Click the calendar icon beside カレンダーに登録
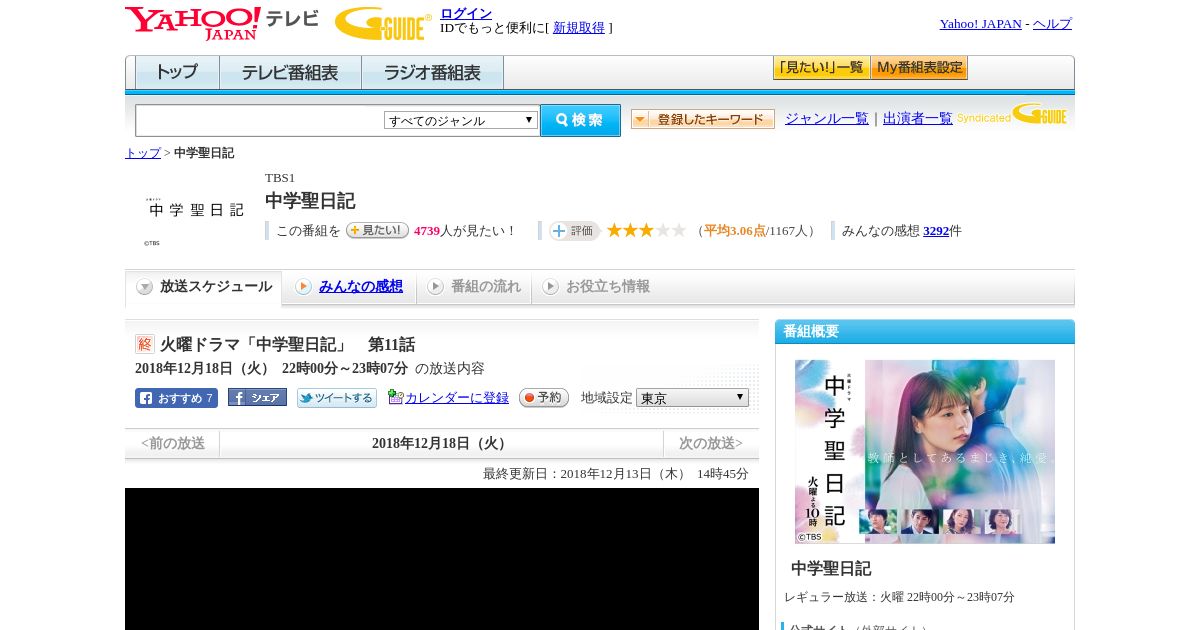1200x630 pixels. tap(395, 397)
